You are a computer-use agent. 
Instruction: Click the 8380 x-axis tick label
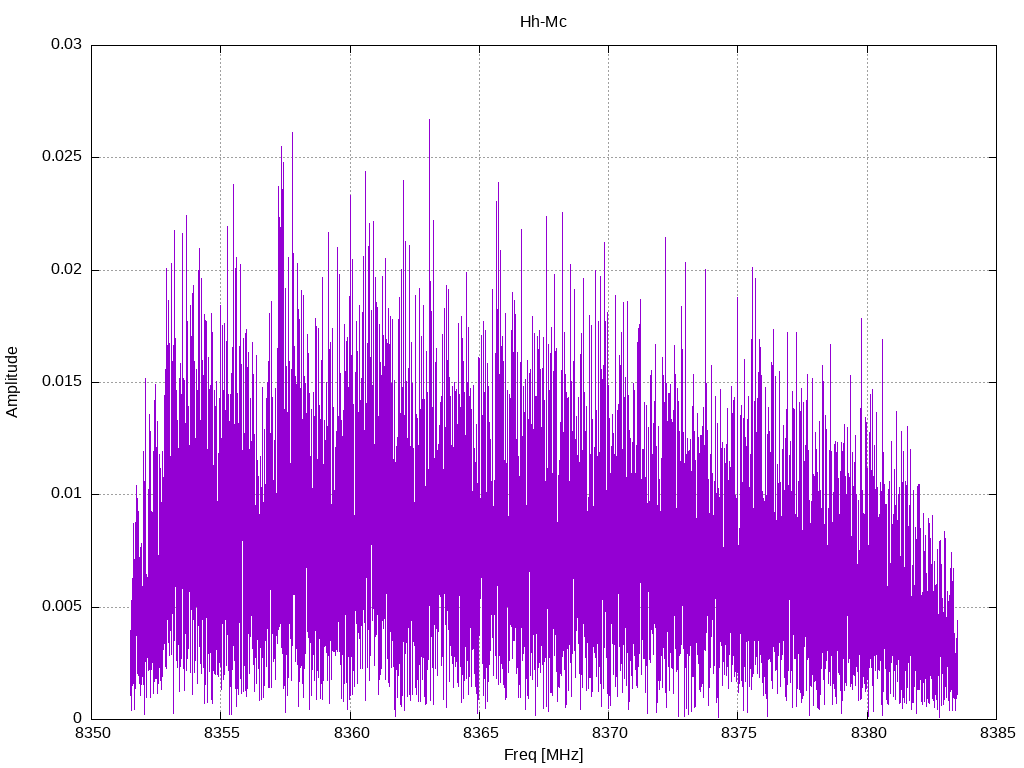[868, 733]
